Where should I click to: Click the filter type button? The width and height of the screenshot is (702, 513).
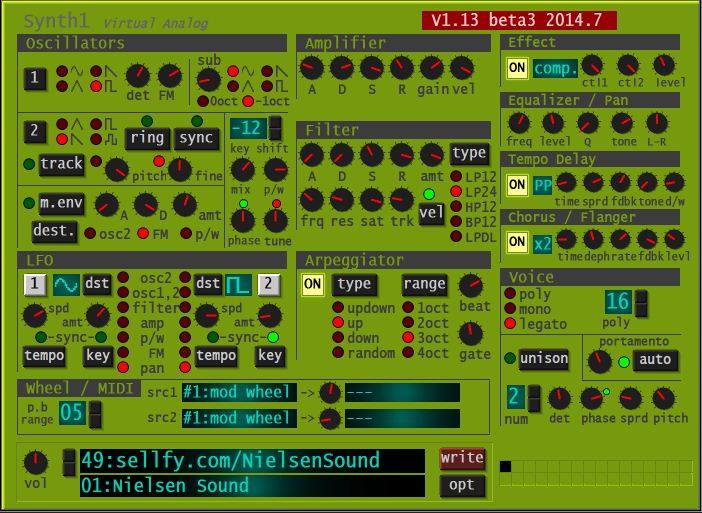(x=469, y=154)
